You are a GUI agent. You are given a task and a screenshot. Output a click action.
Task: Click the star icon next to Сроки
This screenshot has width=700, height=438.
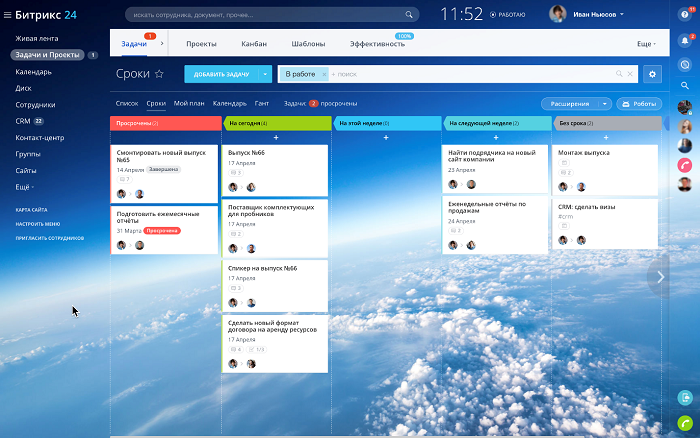pos(159,74)
